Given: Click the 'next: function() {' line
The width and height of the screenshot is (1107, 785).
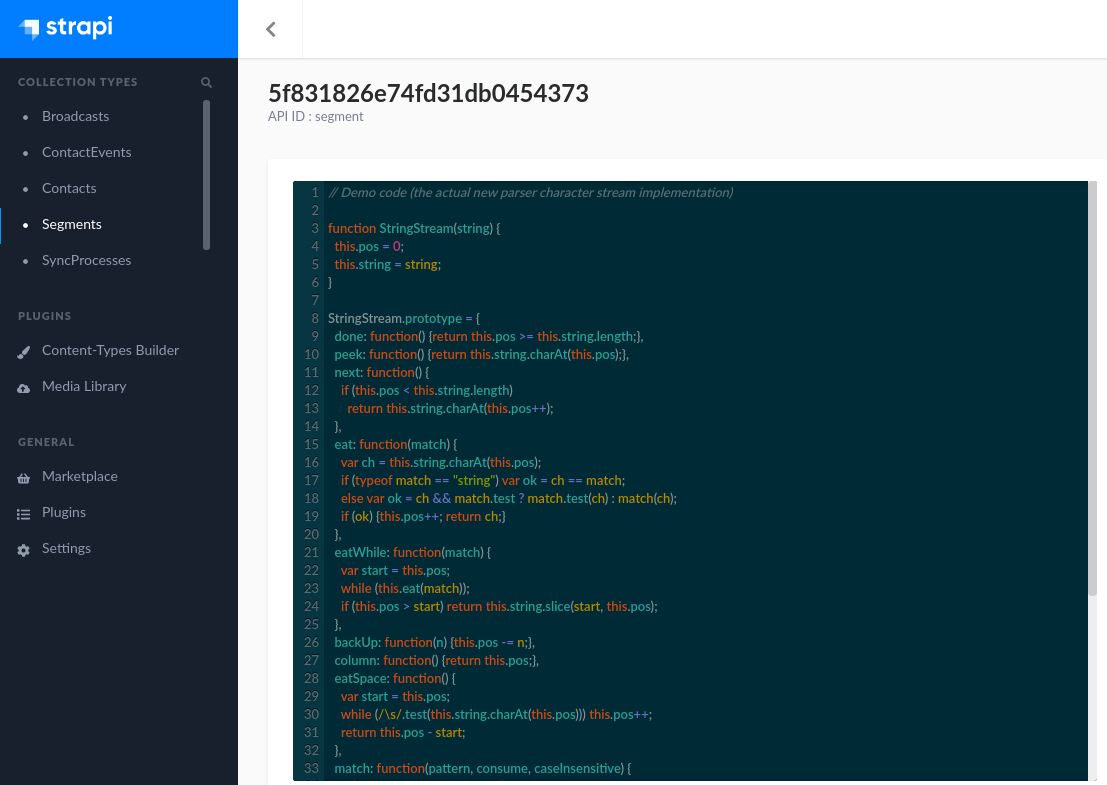Looking at the screenshot, I should tap(381, 373).
